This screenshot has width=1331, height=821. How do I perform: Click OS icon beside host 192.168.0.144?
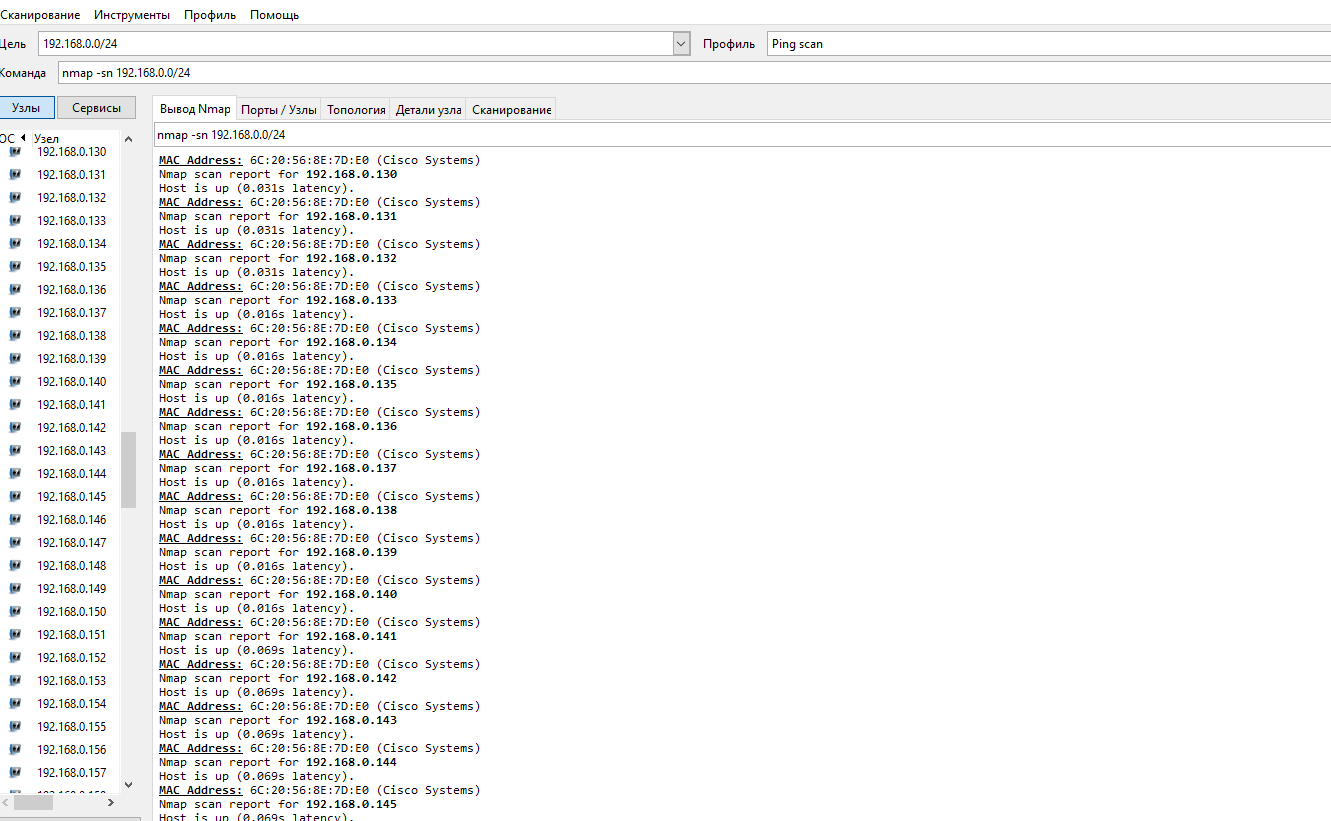[x=15, y=474]
